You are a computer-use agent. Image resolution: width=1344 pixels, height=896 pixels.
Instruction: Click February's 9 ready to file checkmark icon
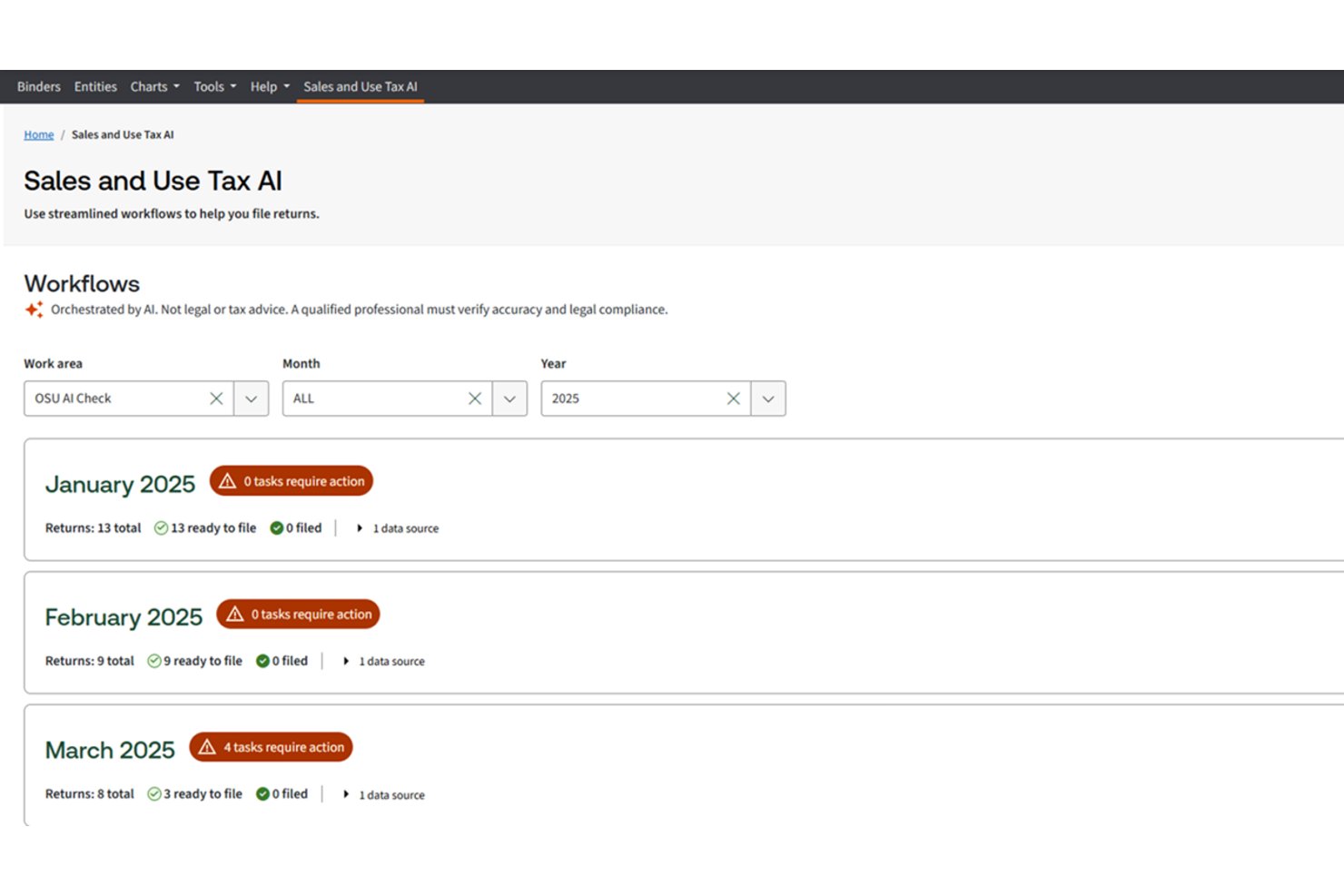pos(154,661)
